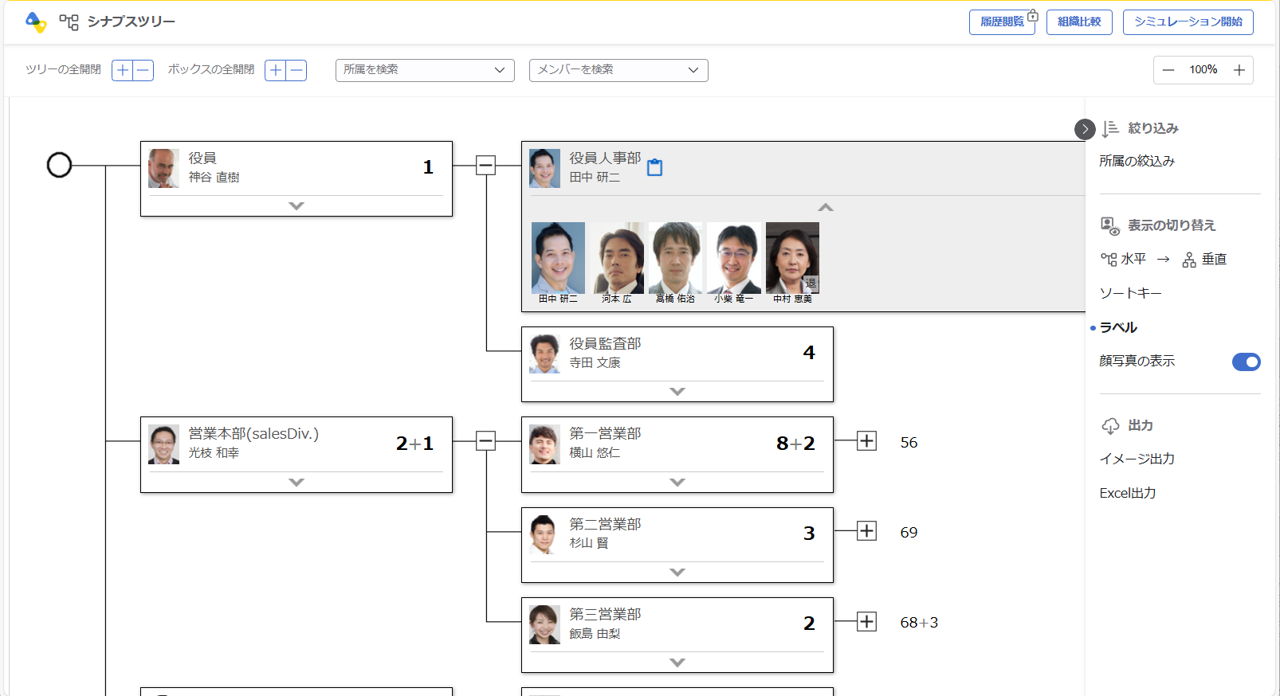Open the 所属を検索 dropdown

pyautogui.click(x=424, y=70)
